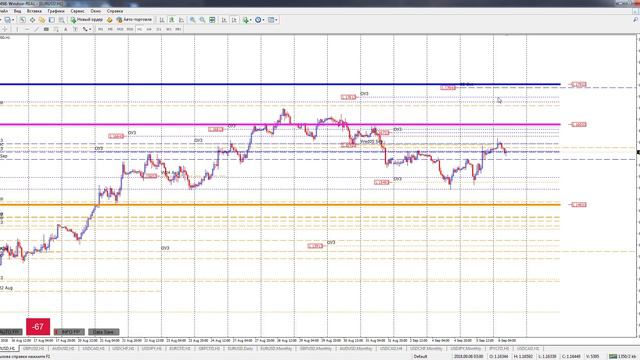Open the Сервис menu
This screenshot has width=640, height=360.
pos(78,11)
